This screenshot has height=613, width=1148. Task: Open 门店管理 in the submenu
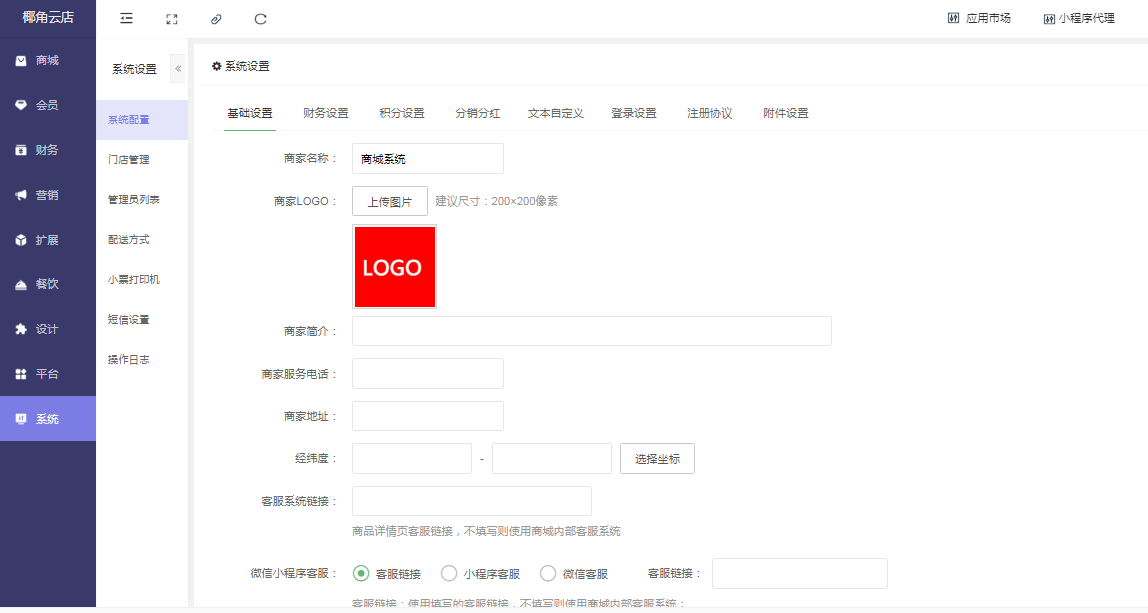point(129,160)
